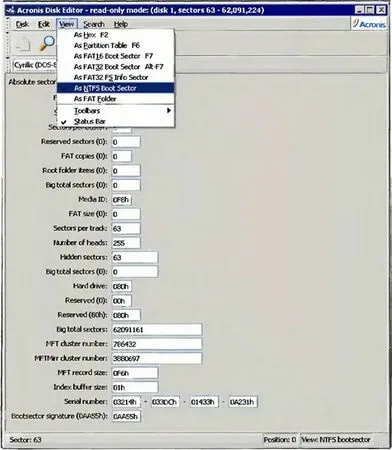Click serial number field 01433h
Screen dimensions: 392x450
[204, 402]
